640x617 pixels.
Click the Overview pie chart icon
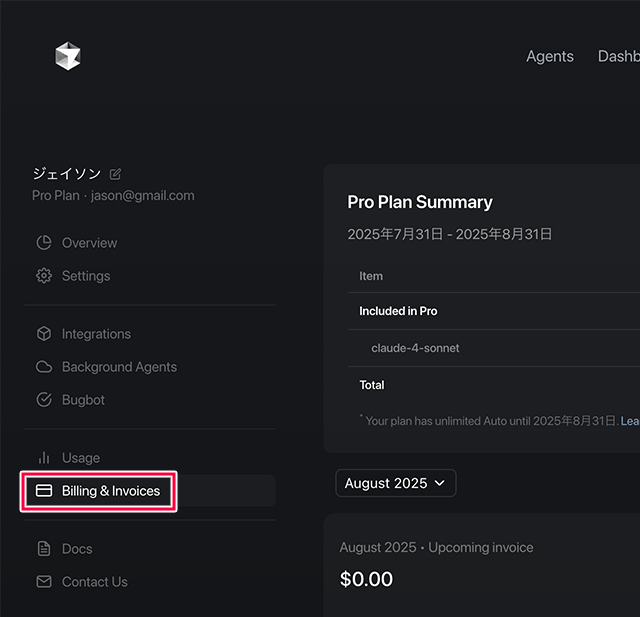tap(44, 243)
